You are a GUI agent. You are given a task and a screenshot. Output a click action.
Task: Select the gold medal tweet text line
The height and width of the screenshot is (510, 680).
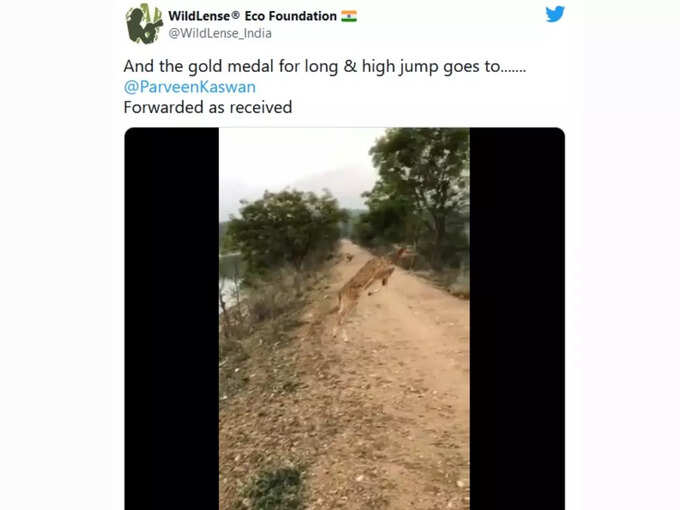[325, 66]
